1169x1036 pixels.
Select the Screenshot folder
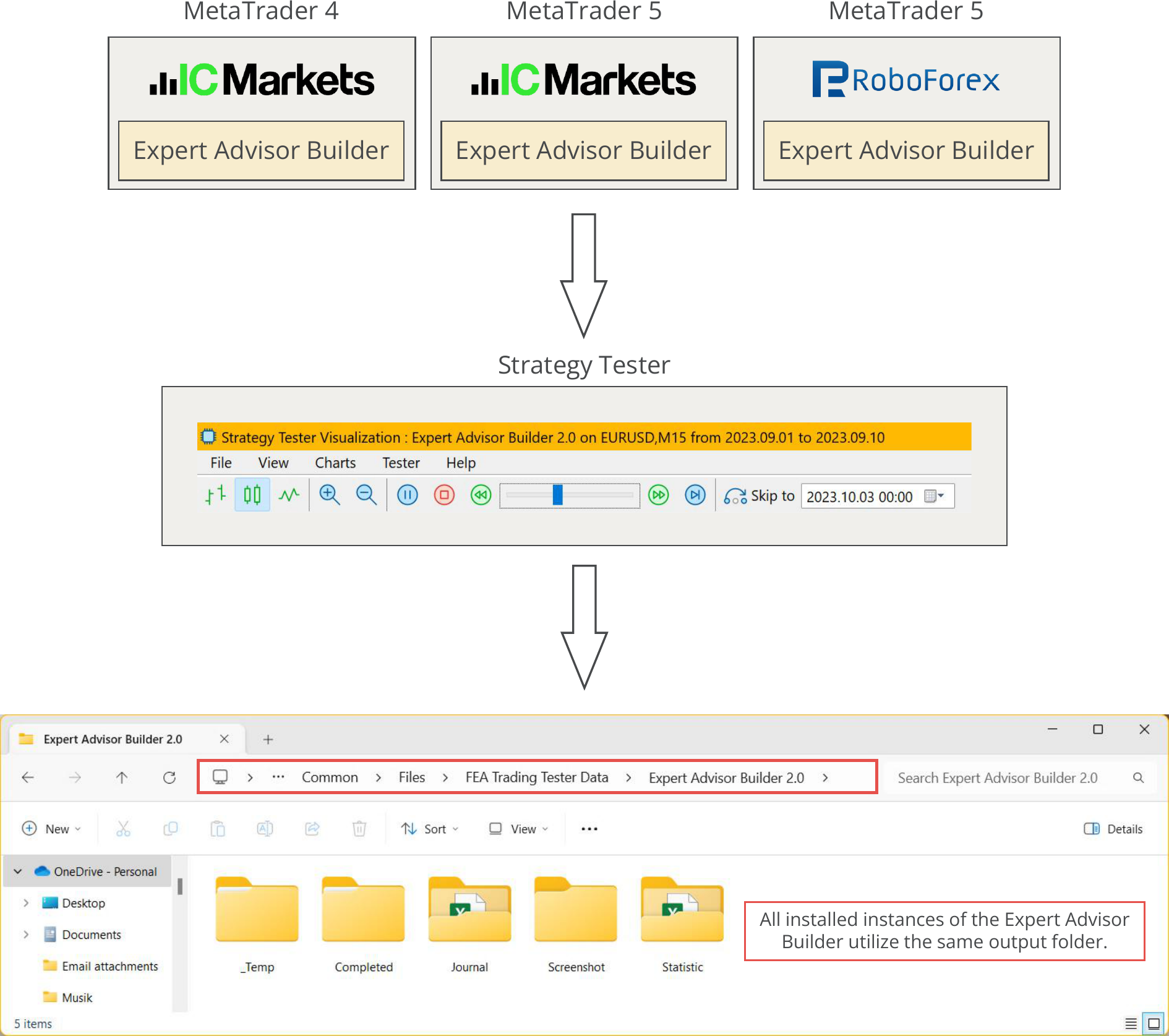(576, 924)
